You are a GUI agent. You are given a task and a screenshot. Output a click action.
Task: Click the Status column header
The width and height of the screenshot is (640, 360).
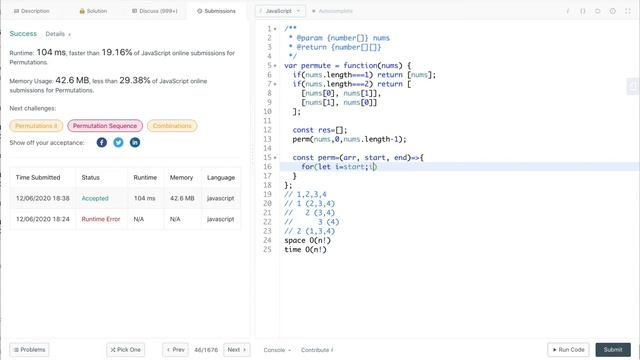tap(91, 178)
